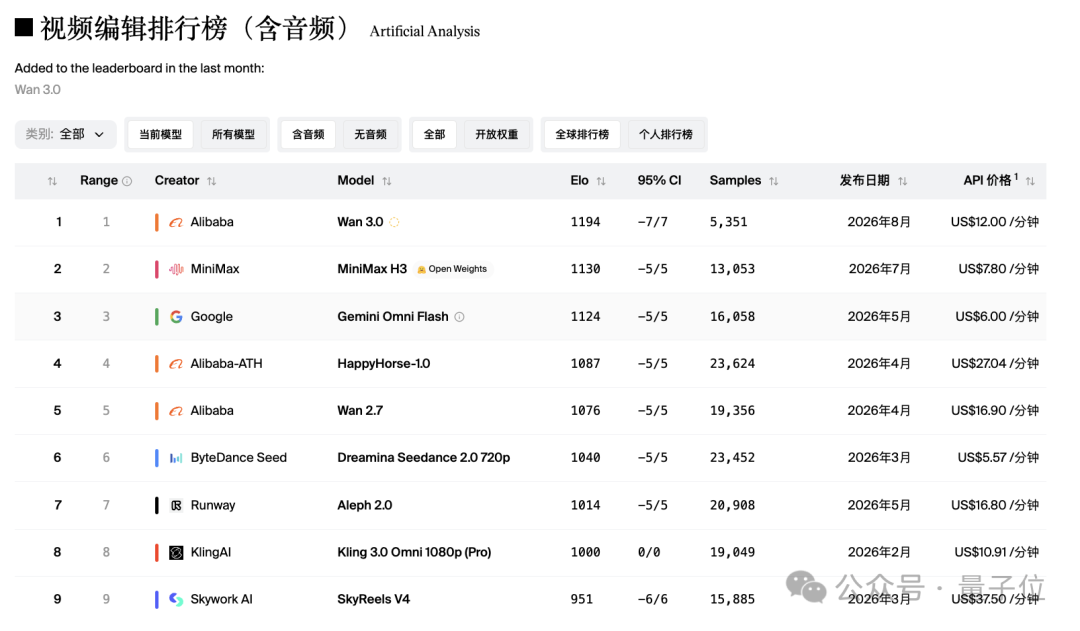Choose the 全部 weights filter
This screenshot has height=631, width=1080.
[435, 134]
